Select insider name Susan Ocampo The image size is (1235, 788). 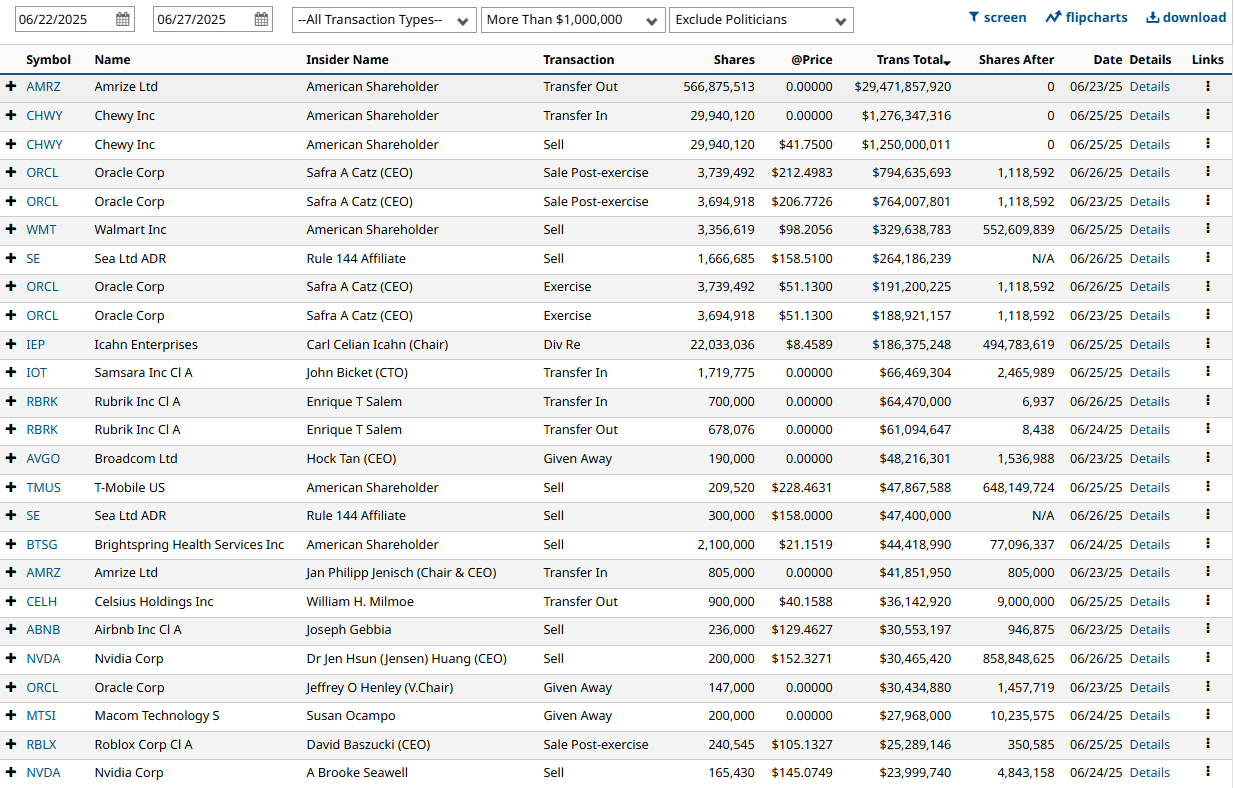[351, 715]
